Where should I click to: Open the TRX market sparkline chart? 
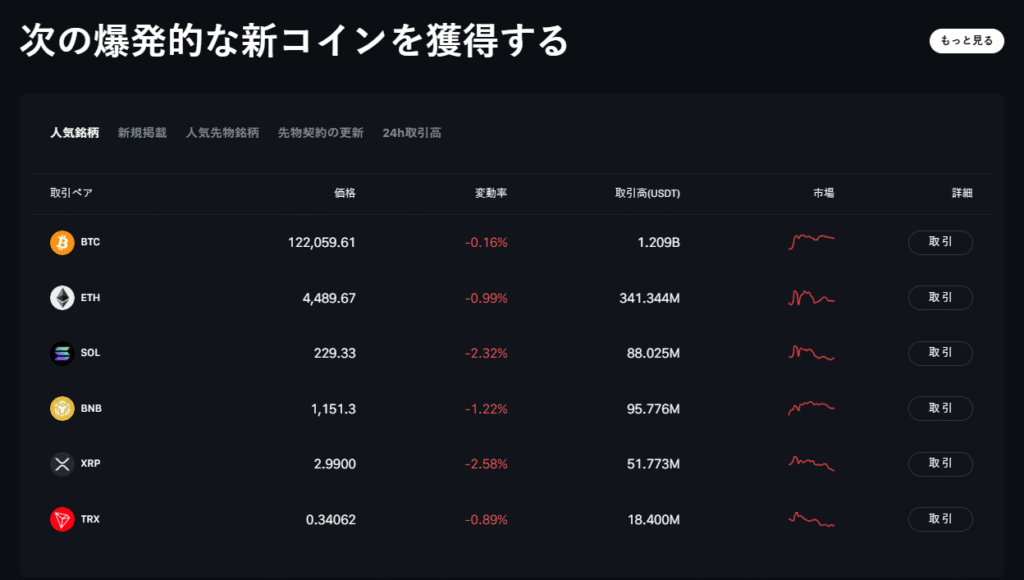click(811, 519)
